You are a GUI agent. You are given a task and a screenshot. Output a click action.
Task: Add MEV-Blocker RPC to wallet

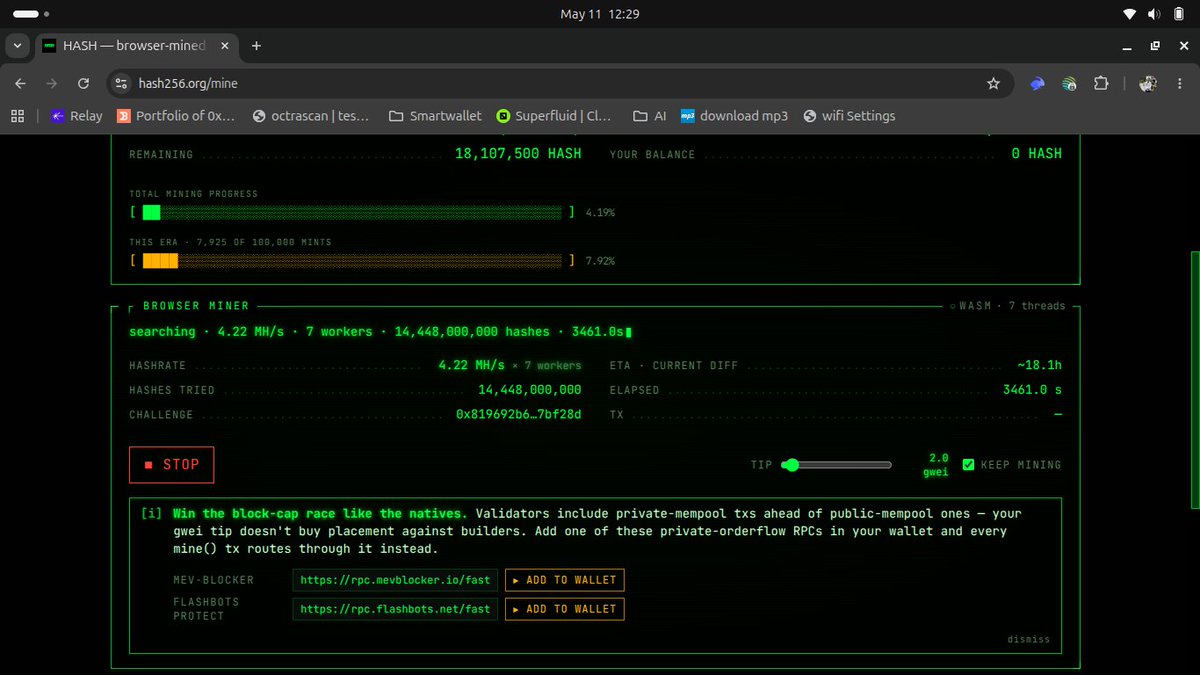pos(564,580)
